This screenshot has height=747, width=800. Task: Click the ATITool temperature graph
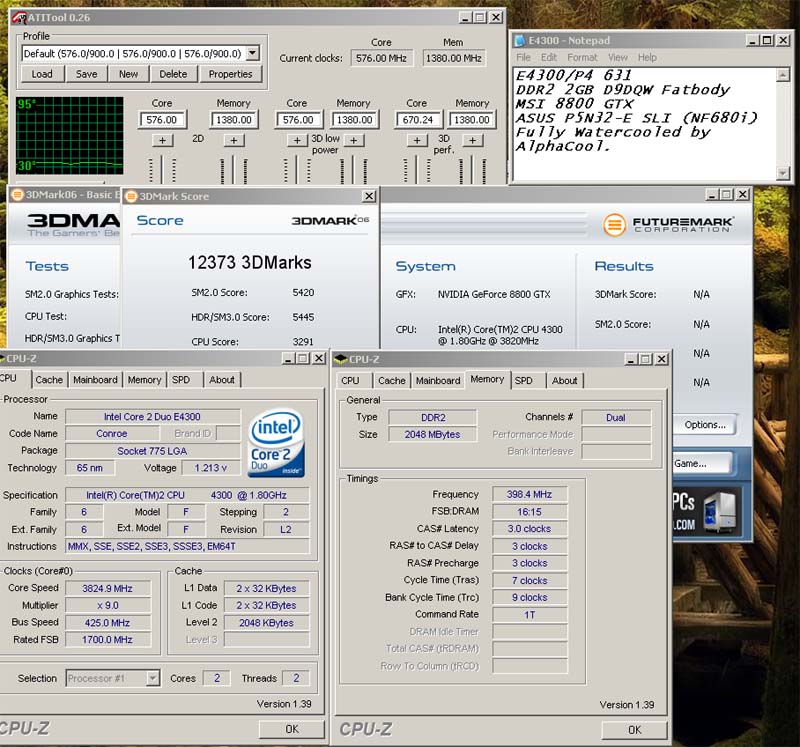tap(69, 136)
